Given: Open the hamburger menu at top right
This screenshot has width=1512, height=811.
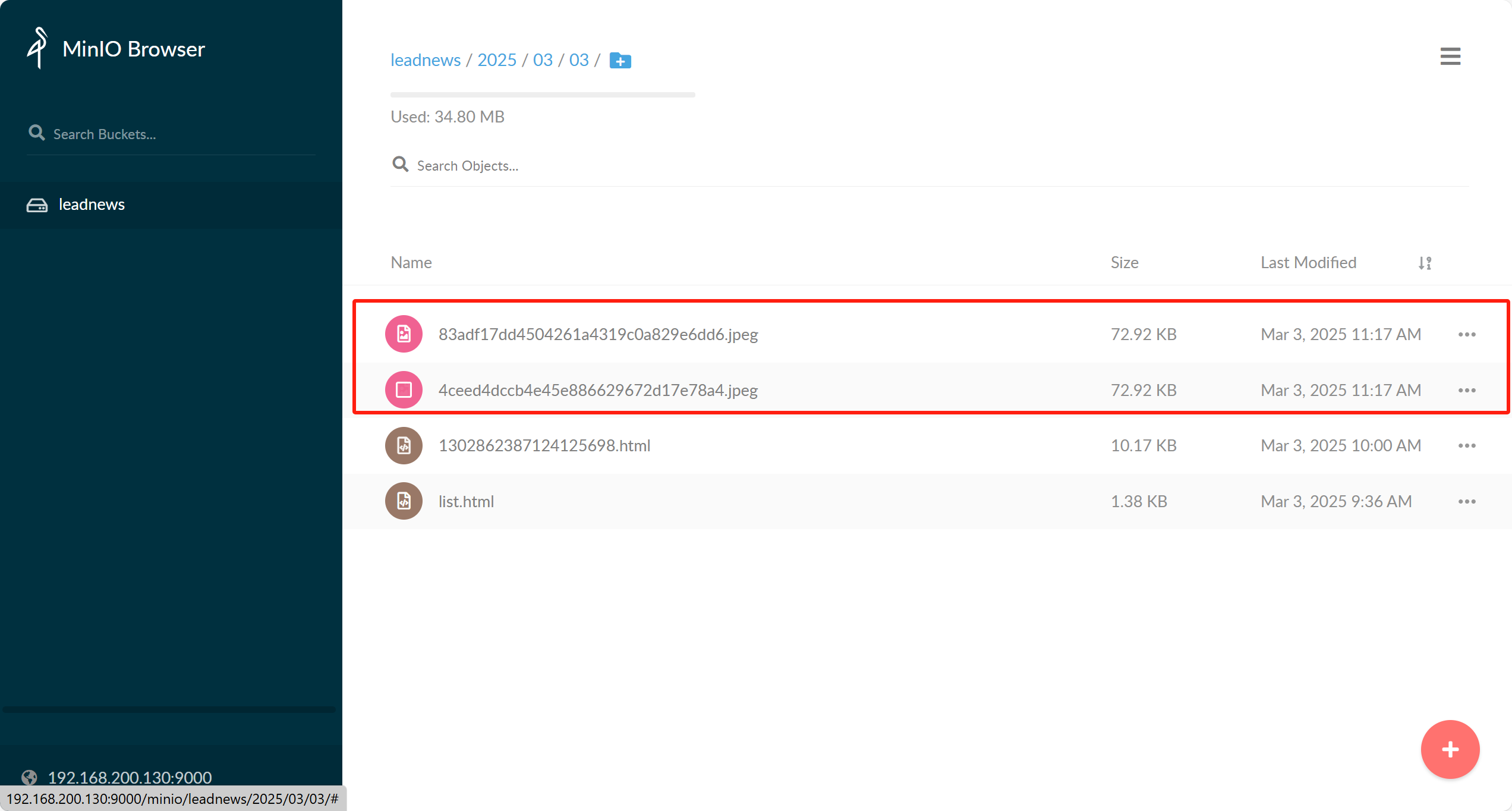Looking at the screenshot, I should 1450,56.
